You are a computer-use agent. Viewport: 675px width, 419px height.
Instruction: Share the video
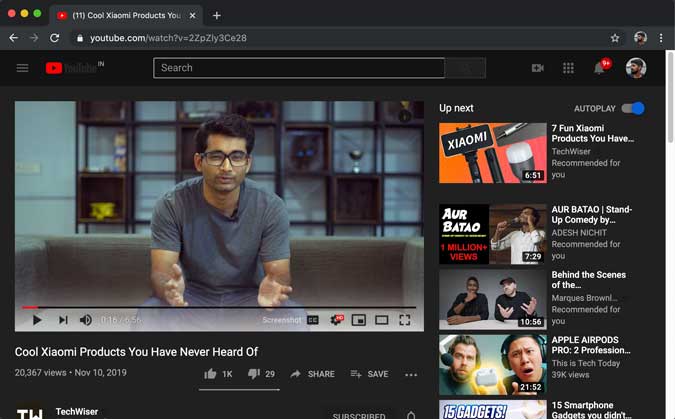[313, 374]
